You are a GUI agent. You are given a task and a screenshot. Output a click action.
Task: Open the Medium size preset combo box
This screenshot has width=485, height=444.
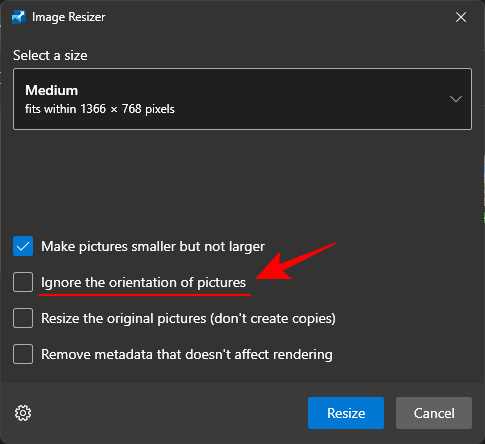[x=242, y=99]
